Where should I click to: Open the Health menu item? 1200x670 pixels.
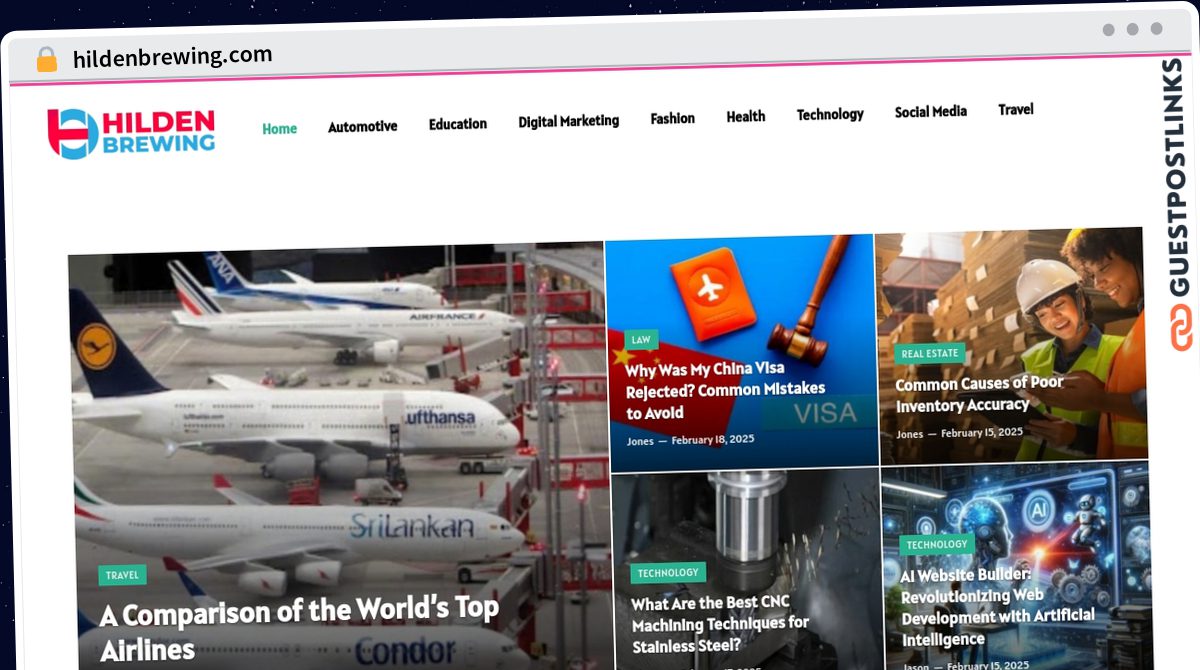(x=746, y=117)
